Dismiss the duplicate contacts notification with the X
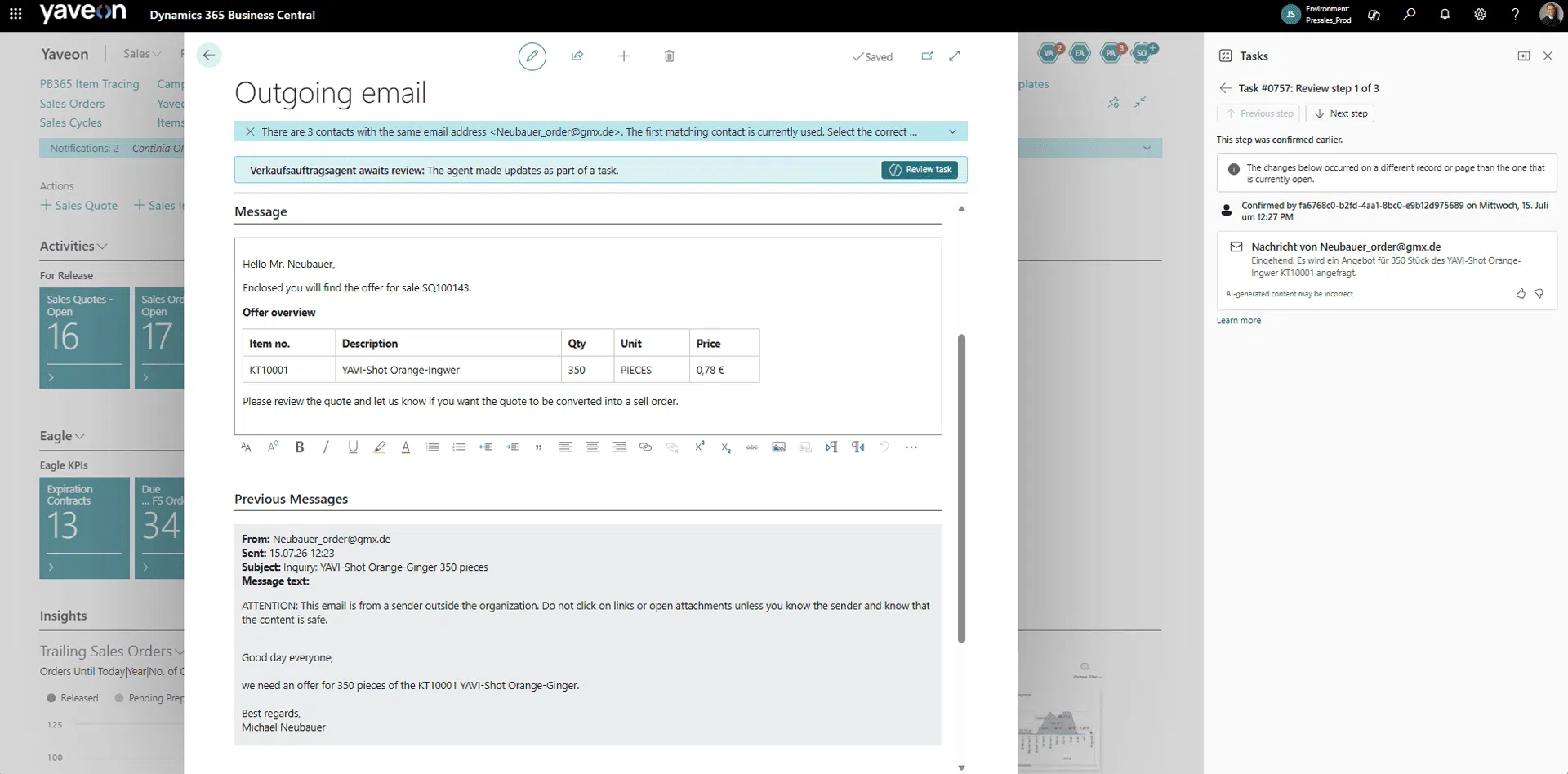Image resolution: width=1568 pixels, height=774 pixels. click(x=250, y=131)
